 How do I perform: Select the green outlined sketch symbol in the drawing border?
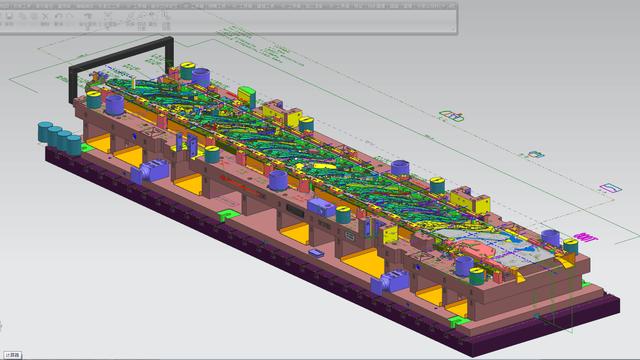[452, 116]
